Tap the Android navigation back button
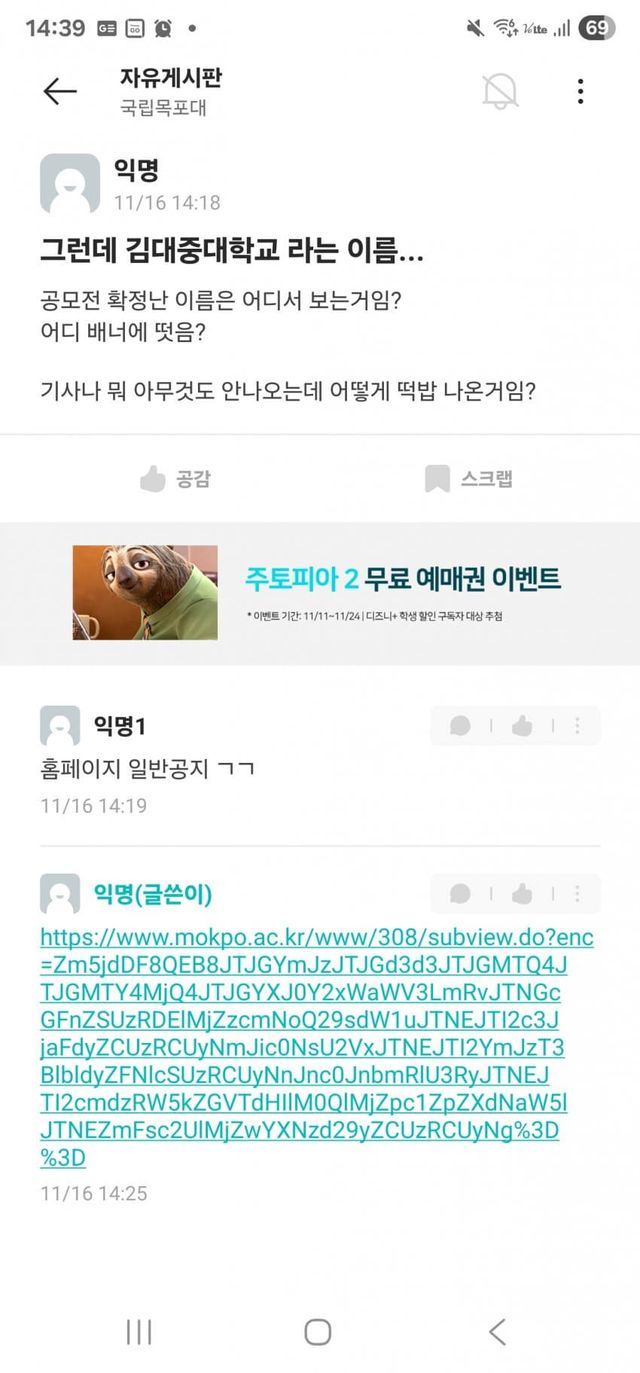Viewport: 640px width, 1373px height. pyautogui.click(x=497, y=1331)
